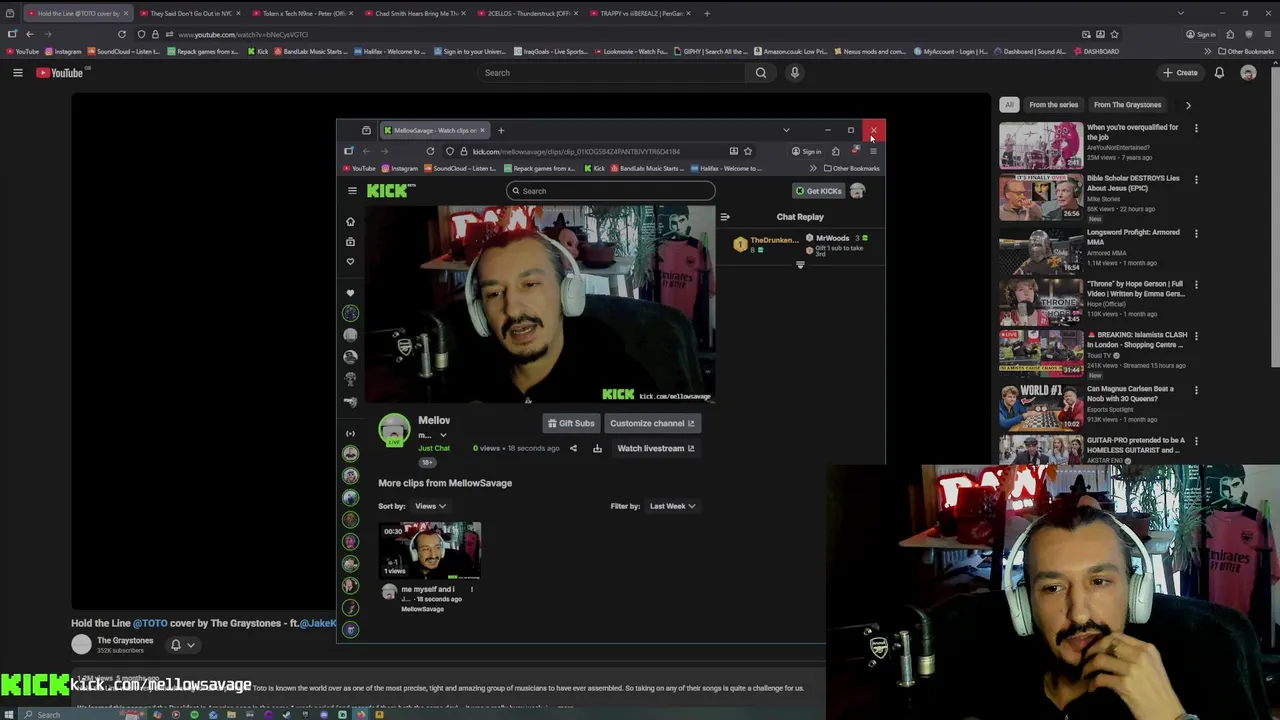Click YouTube search field
Viewport: 1280px width, 720px height.
point(614,73)
